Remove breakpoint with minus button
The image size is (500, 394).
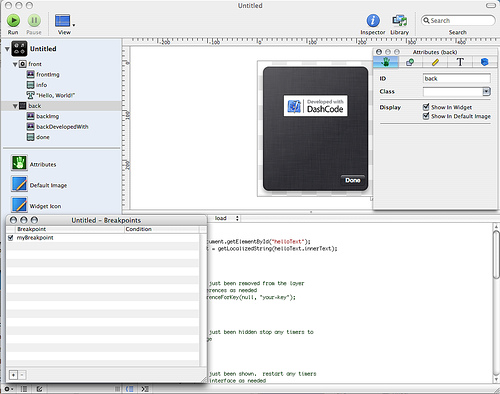point(22,375)
